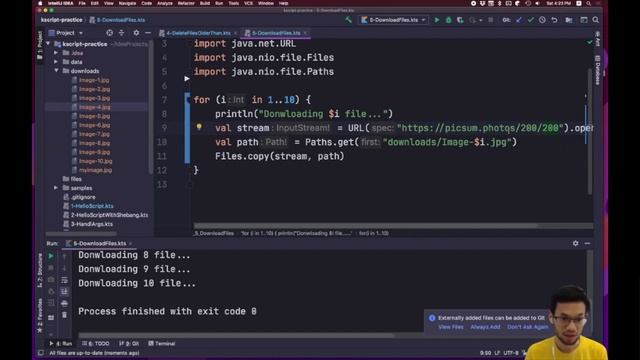Open Project panel gear options
The width and height of the screenshot is (640, 360).
[136, 33]
